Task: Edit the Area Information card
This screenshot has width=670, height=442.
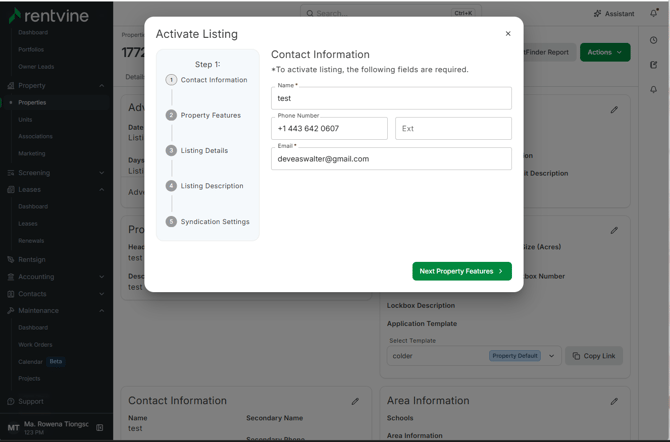Action: point(614,401)
